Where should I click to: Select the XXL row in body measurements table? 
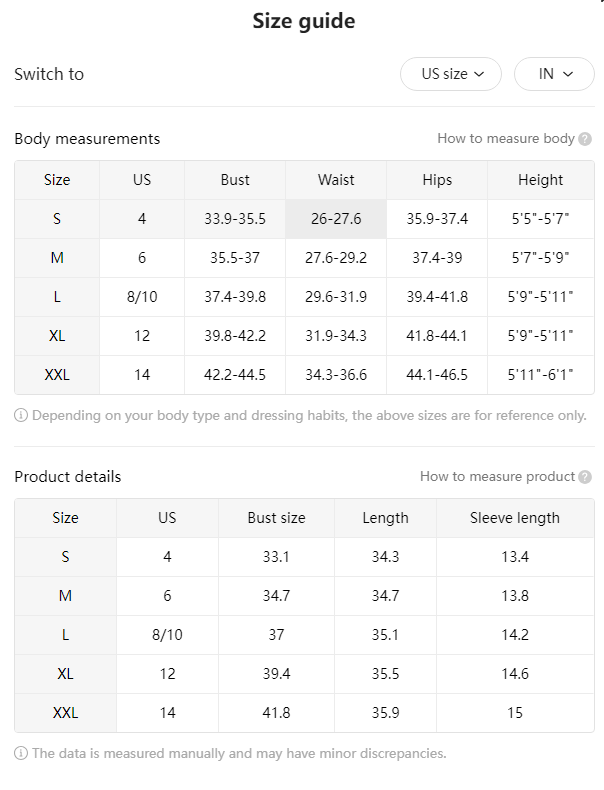point(304,375)
